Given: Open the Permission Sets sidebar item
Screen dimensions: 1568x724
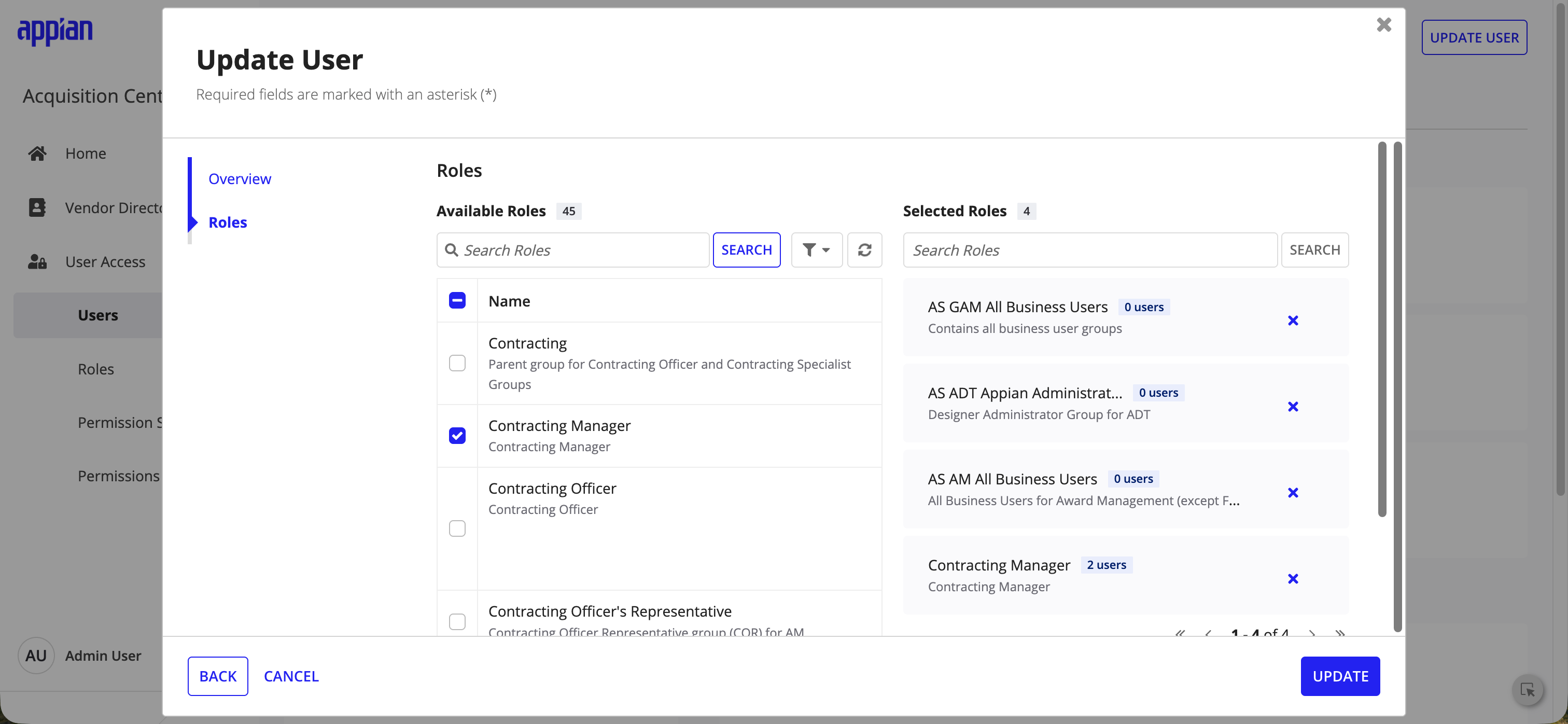Looking at the screenshot, I should point(120,423).
